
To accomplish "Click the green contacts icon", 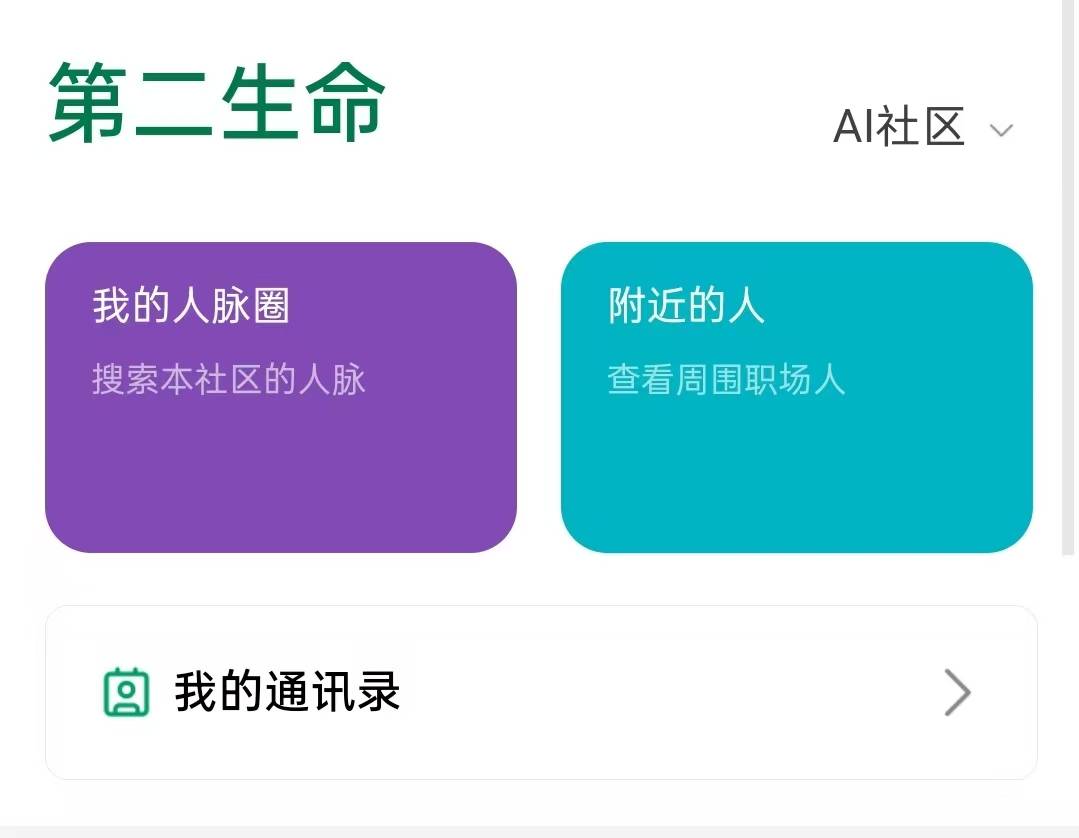I will point(126,692).
